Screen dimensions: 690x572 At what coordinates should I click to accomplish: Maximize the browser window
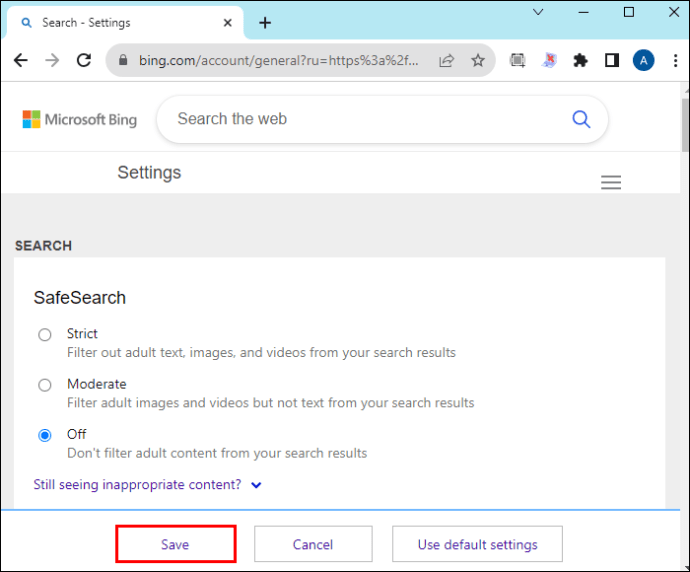(629, 12)
